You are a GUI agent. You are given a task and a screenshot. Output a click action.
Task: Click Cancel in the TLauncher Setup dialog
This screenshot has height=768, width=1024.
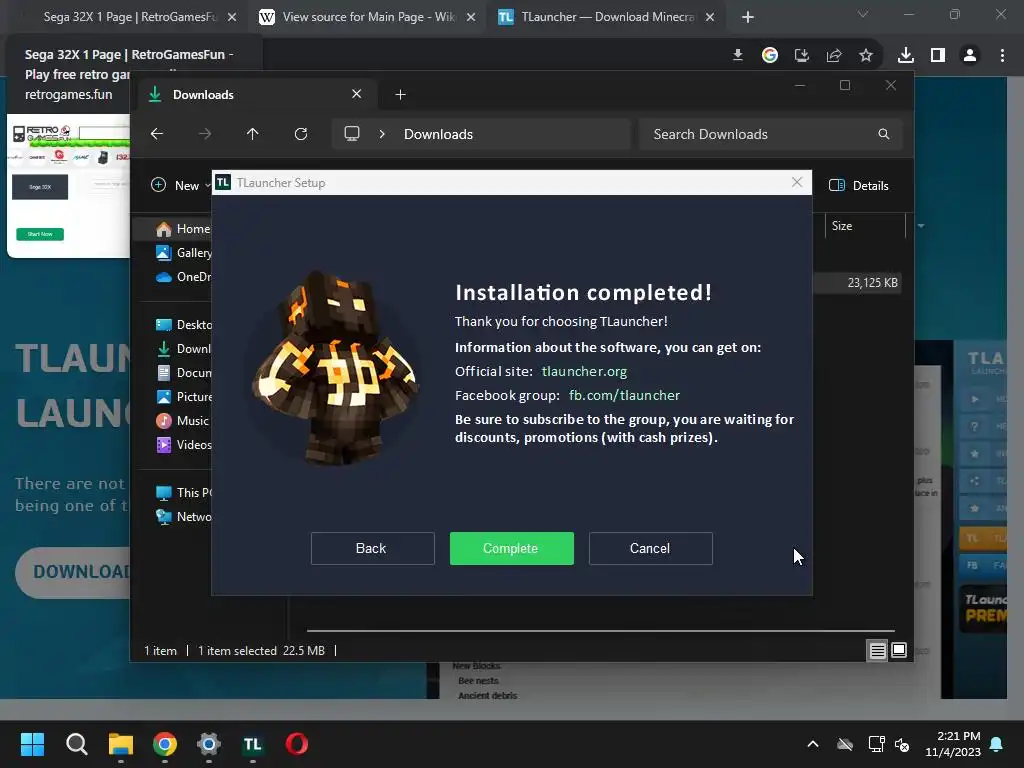(650, 548)
